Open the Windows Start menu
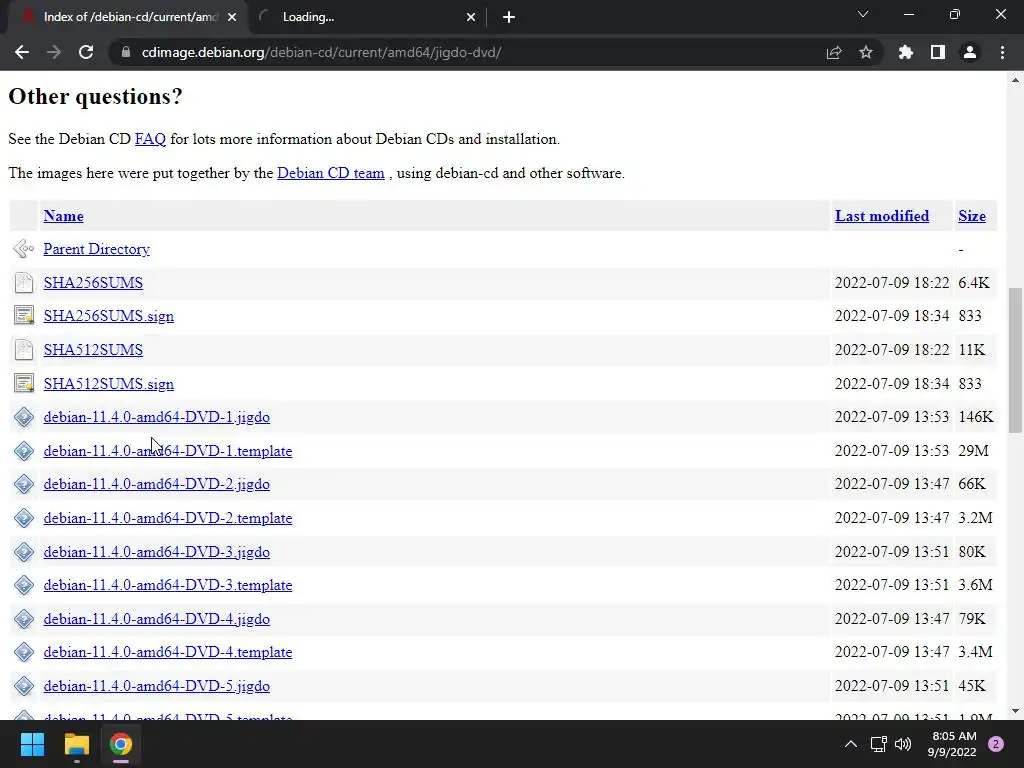Viewport: 1024px width, 768px height. tap(32, 744)
